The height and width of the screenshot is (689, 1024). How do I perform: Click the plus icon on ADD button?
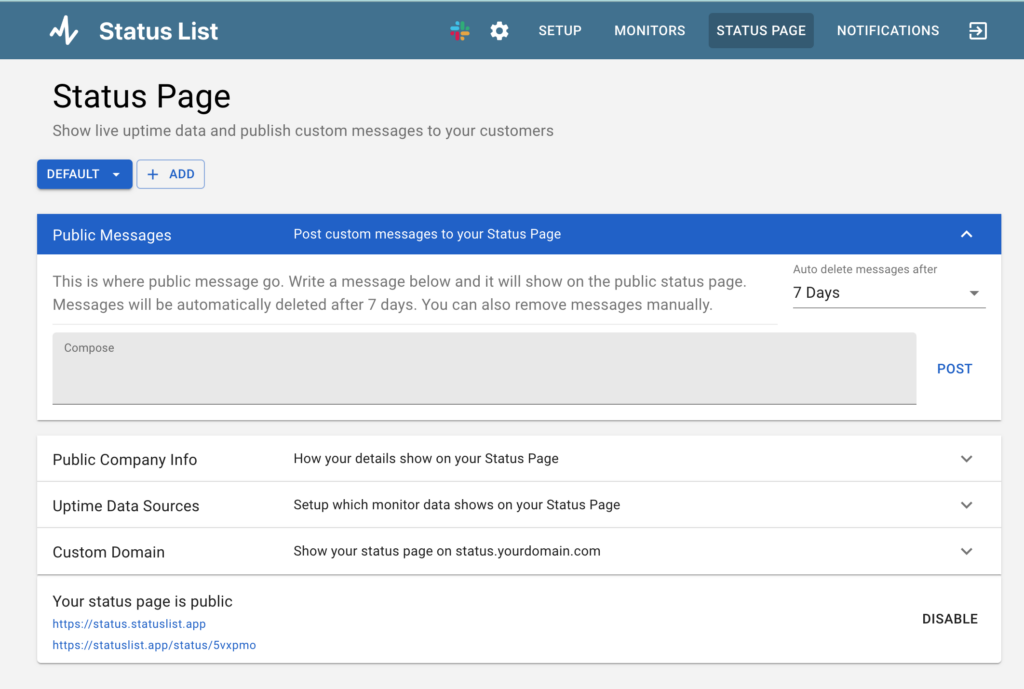(x=153, y=174)
